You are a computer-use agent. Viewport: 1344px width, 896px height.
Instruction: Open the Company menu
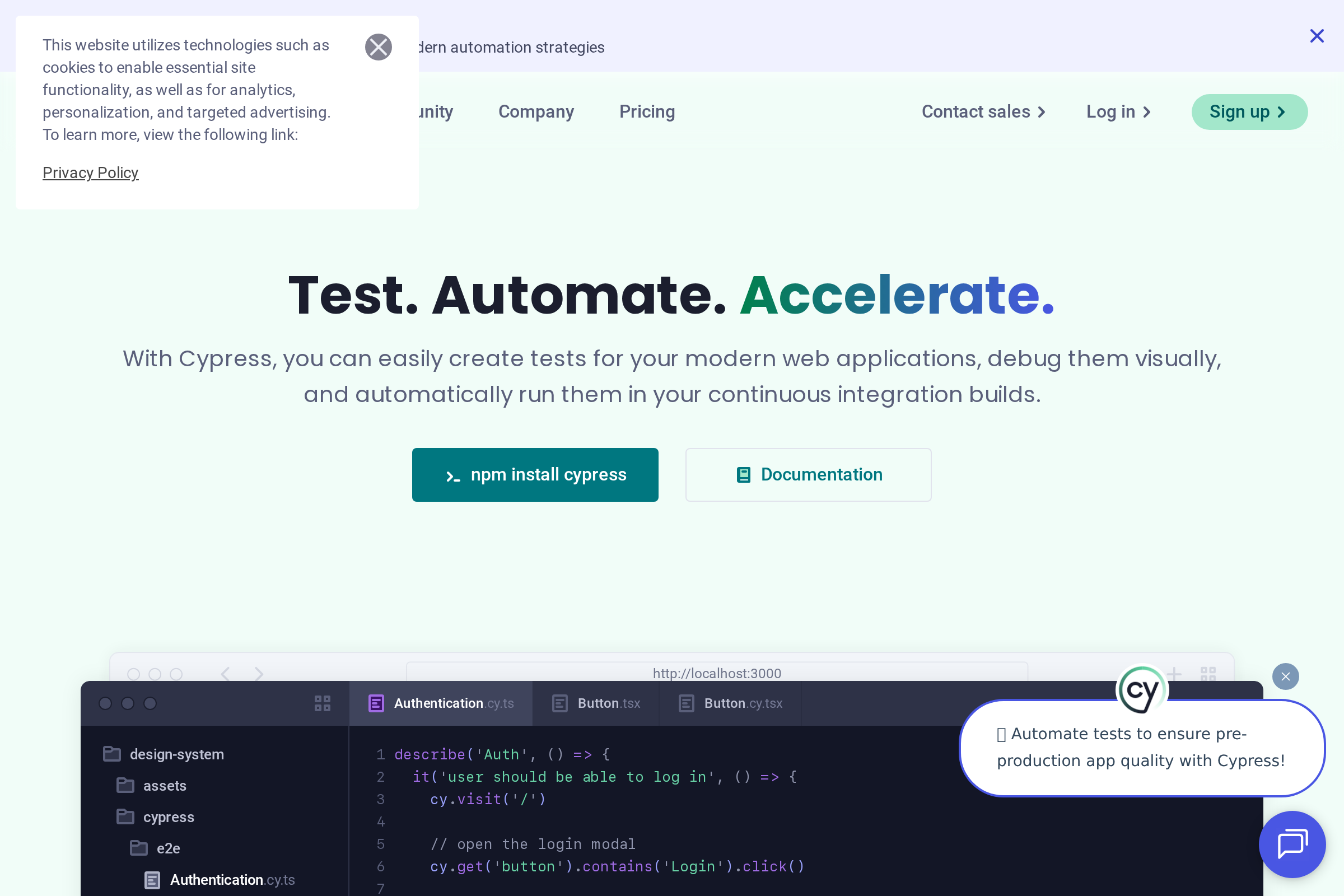pos(536,111)
